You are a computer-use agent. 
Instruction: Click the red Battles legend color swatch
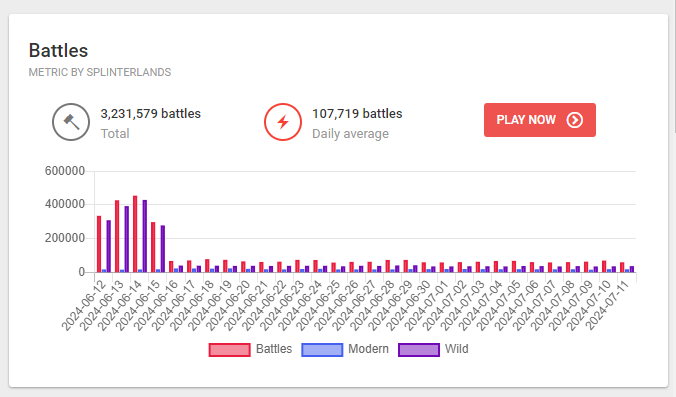229,350
